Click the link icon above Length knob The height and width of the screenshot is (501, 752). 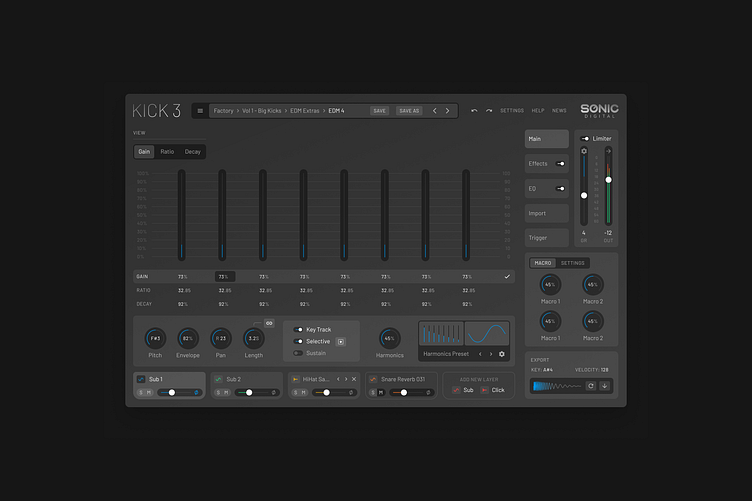[x=269, y=323]
